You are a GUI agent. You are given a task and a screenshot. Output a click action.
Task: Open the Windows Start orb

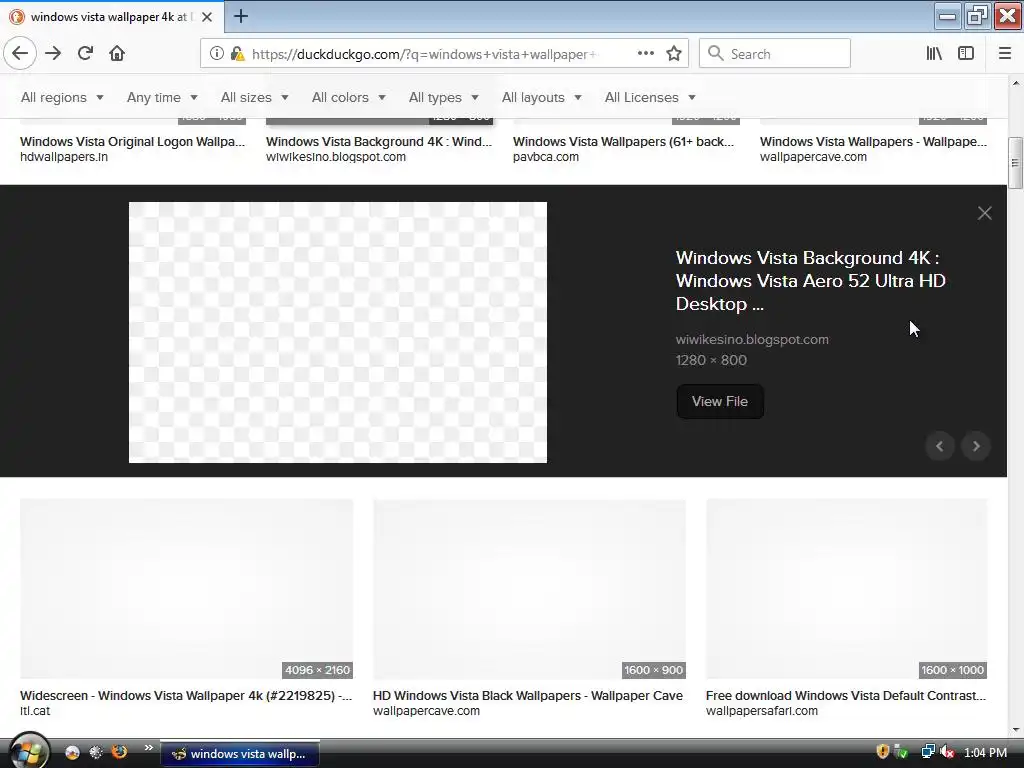tap(27, 751)
